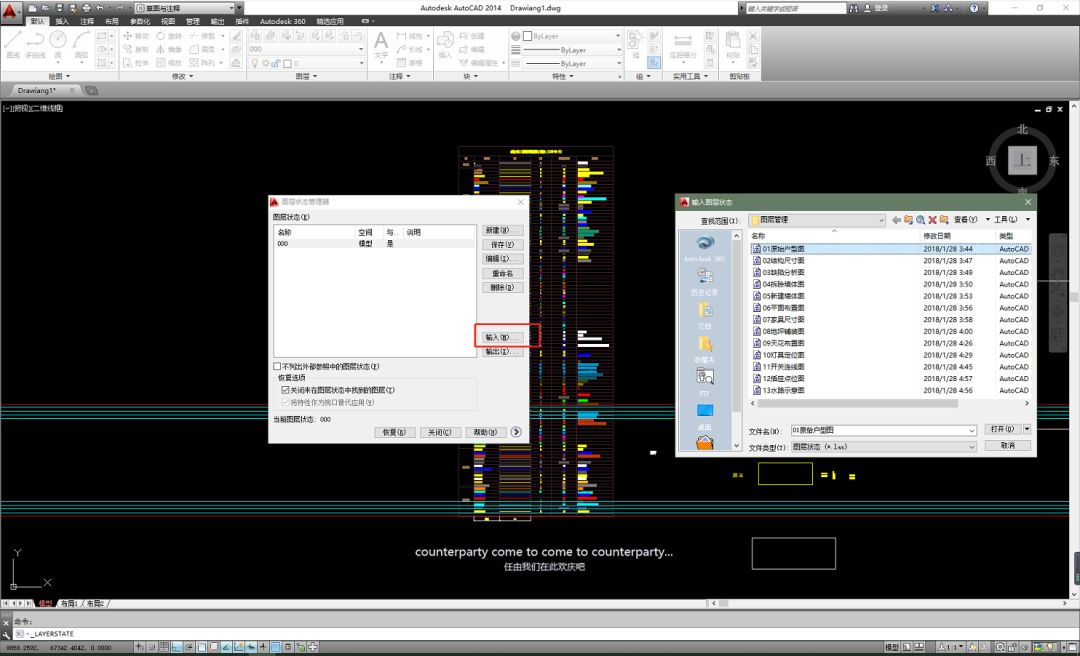Click the North label on the ViewCube compass
1080x656 pixels.
1022,130
